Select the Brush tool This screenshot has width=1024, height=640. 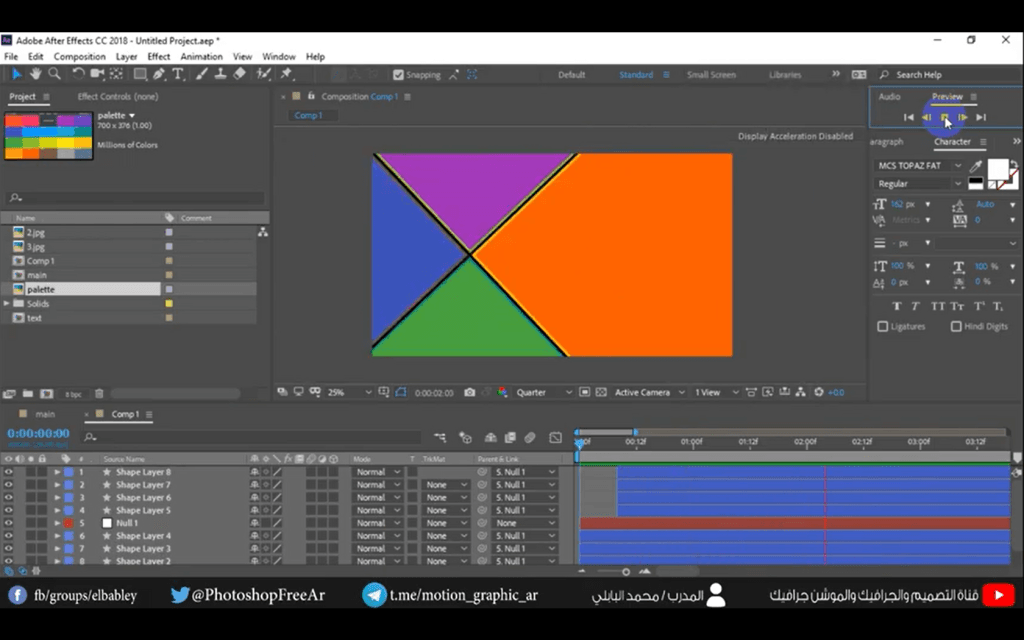click(202, 74)
